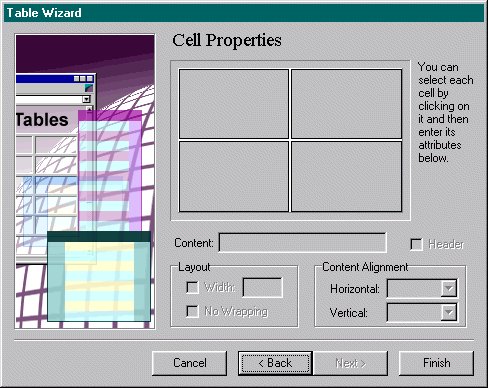Select the bottom-left cell in preview
This screenshot has height=388, width=488.
point(234,176)
